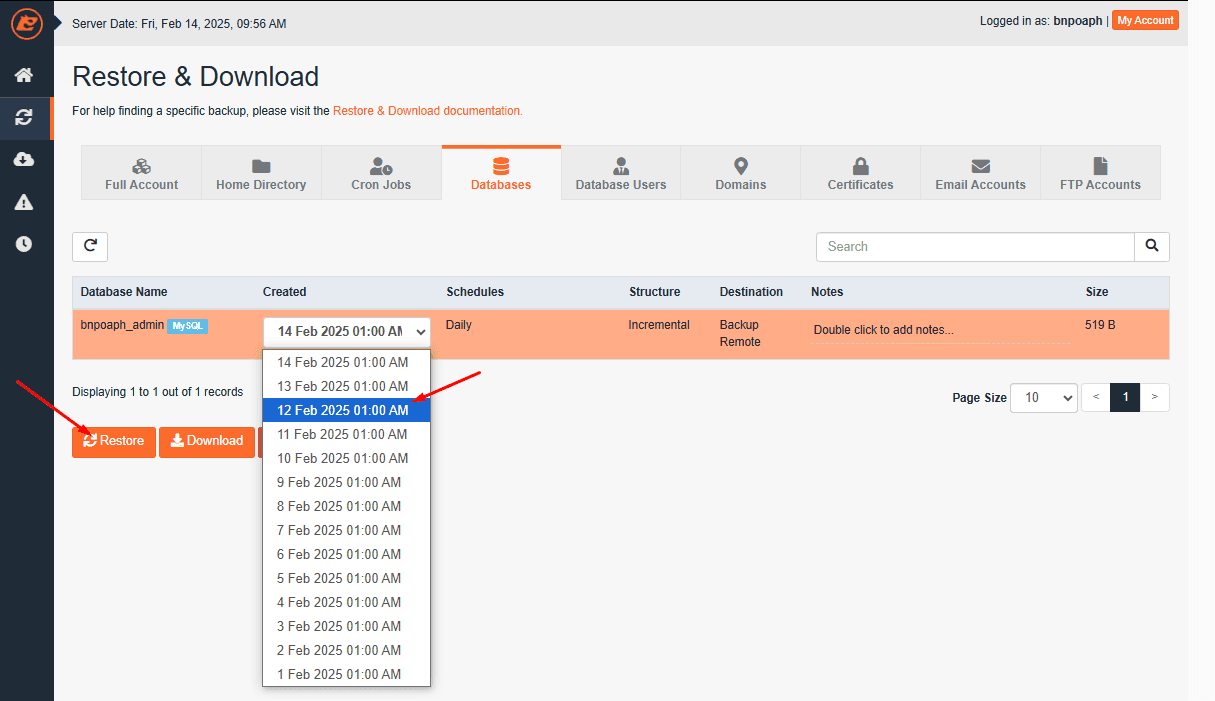Expand the Created date dropdown

pyautogui.click(x=346, y=331)
